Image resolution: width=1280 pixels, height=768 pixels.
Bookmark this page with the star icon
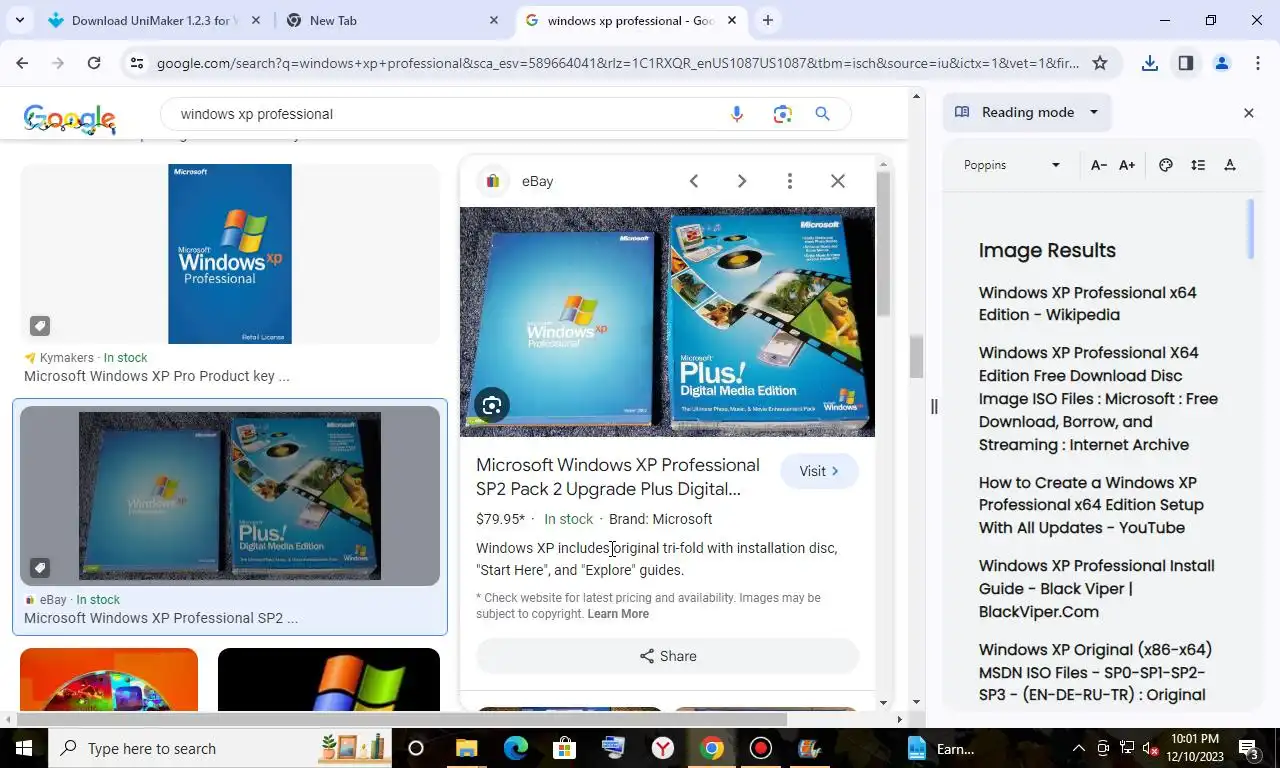[x=1100, y=63]
